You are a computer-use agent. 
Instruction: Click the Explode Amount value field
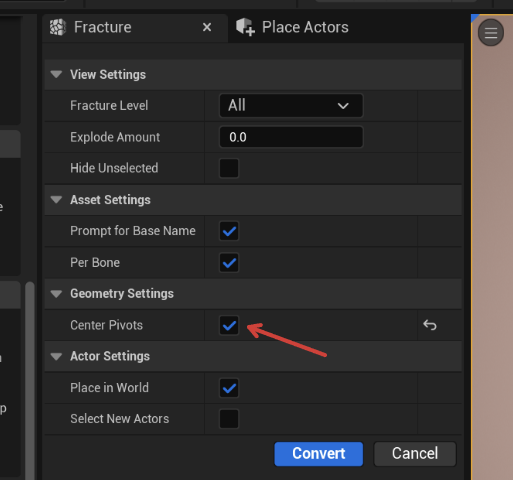point(291,137)
